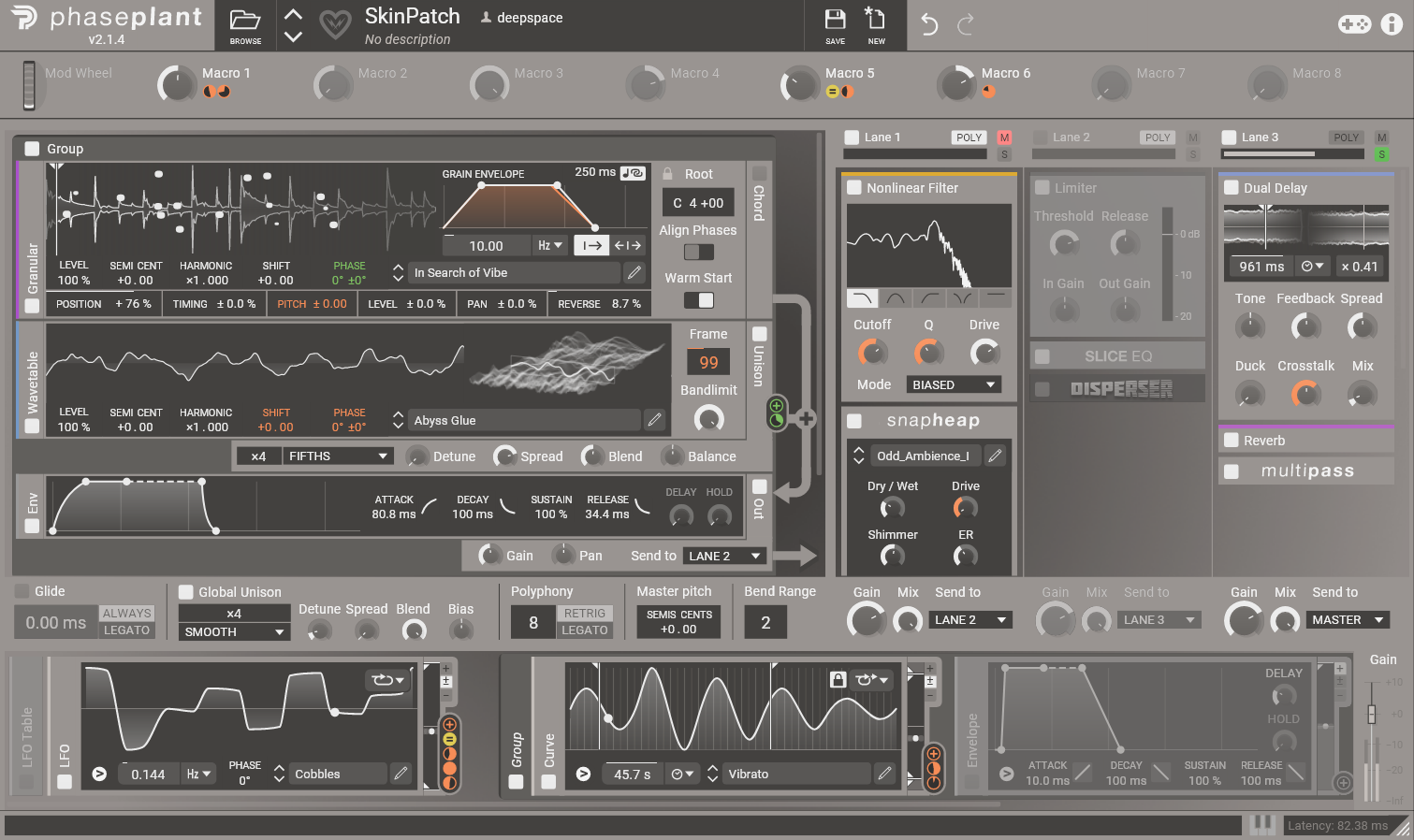
Task: Open the preset Browse folder
Action: pos(245,25)
